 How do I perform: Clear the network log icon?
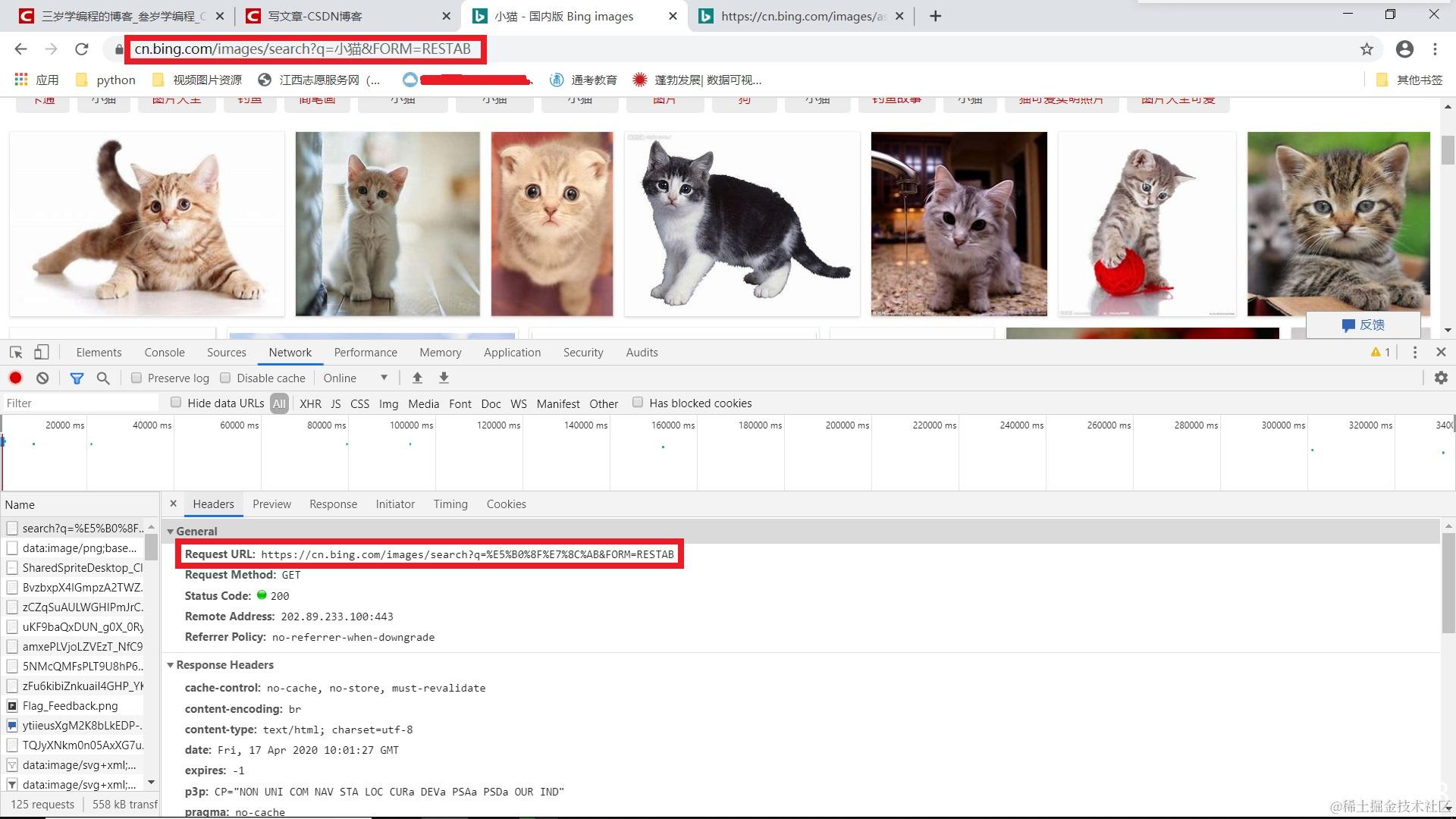42,378
